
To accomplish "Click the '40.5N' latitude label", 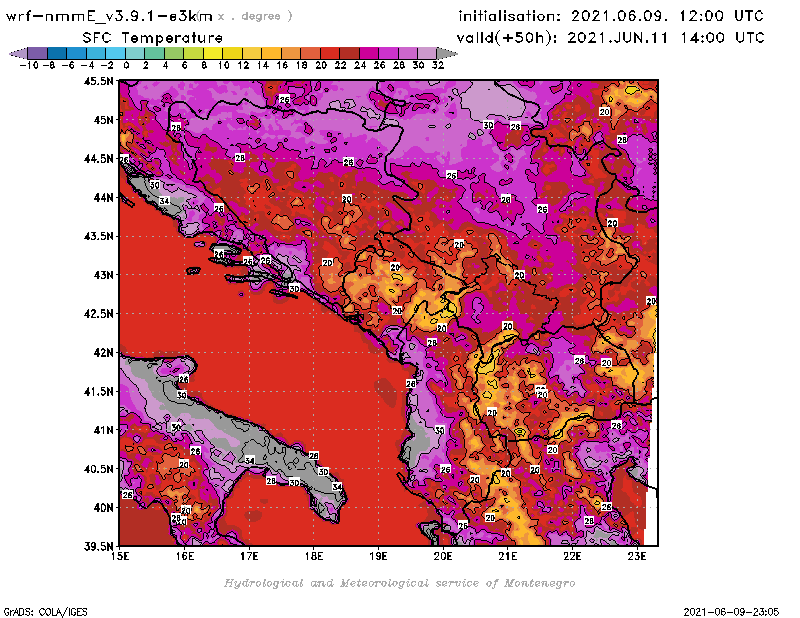I will (x=98, y=469).
